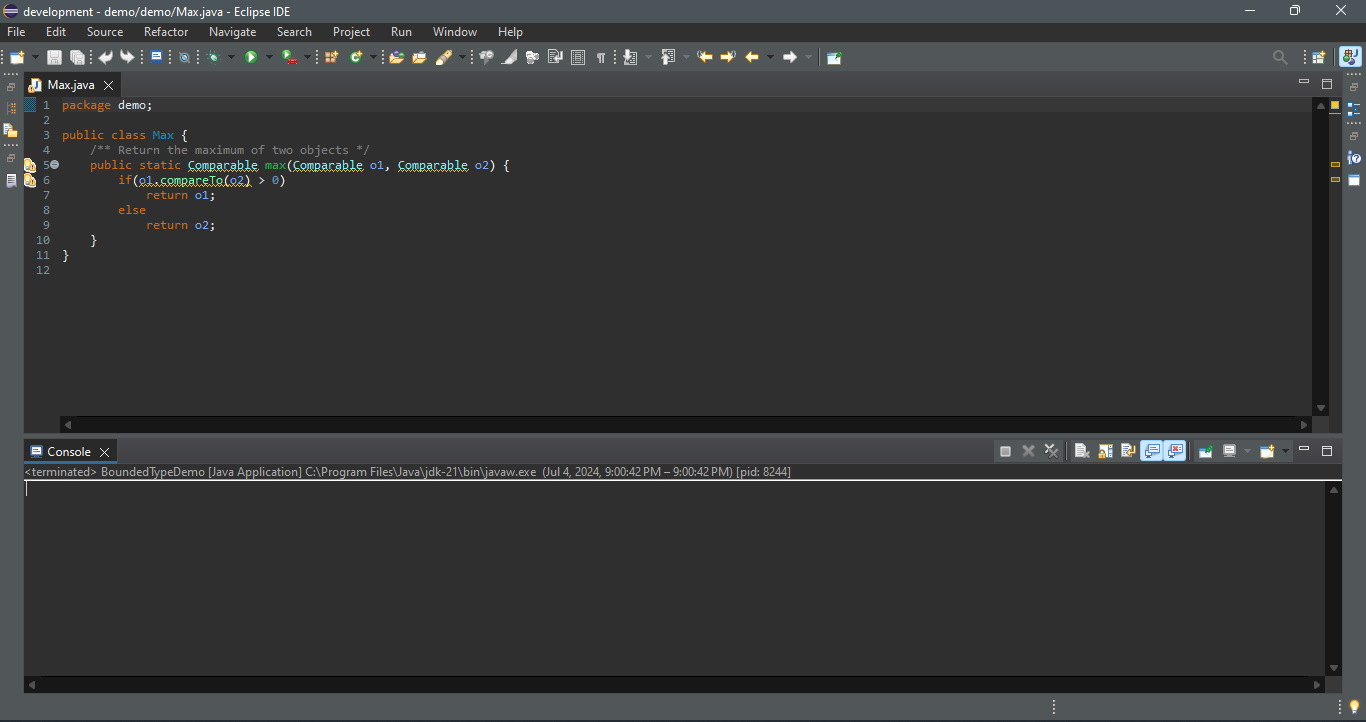This screenshot has height=722, width=1366.
Task: Click the Debug bug icon
Action: (x=214, y=57)
